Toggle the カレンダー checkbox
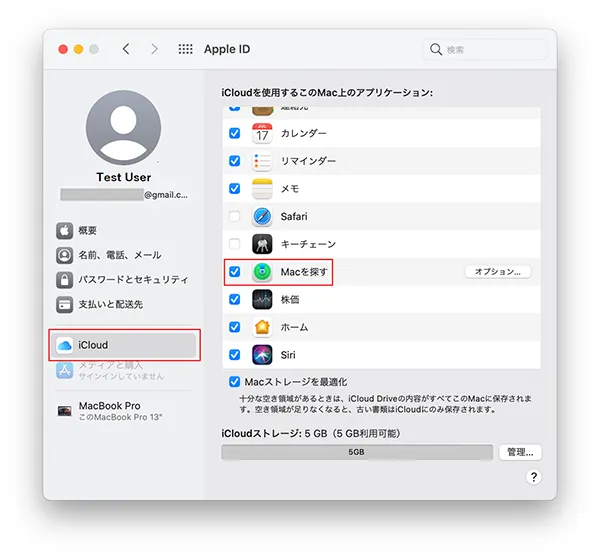The image size is (600, 557). [x=234, y=133]
